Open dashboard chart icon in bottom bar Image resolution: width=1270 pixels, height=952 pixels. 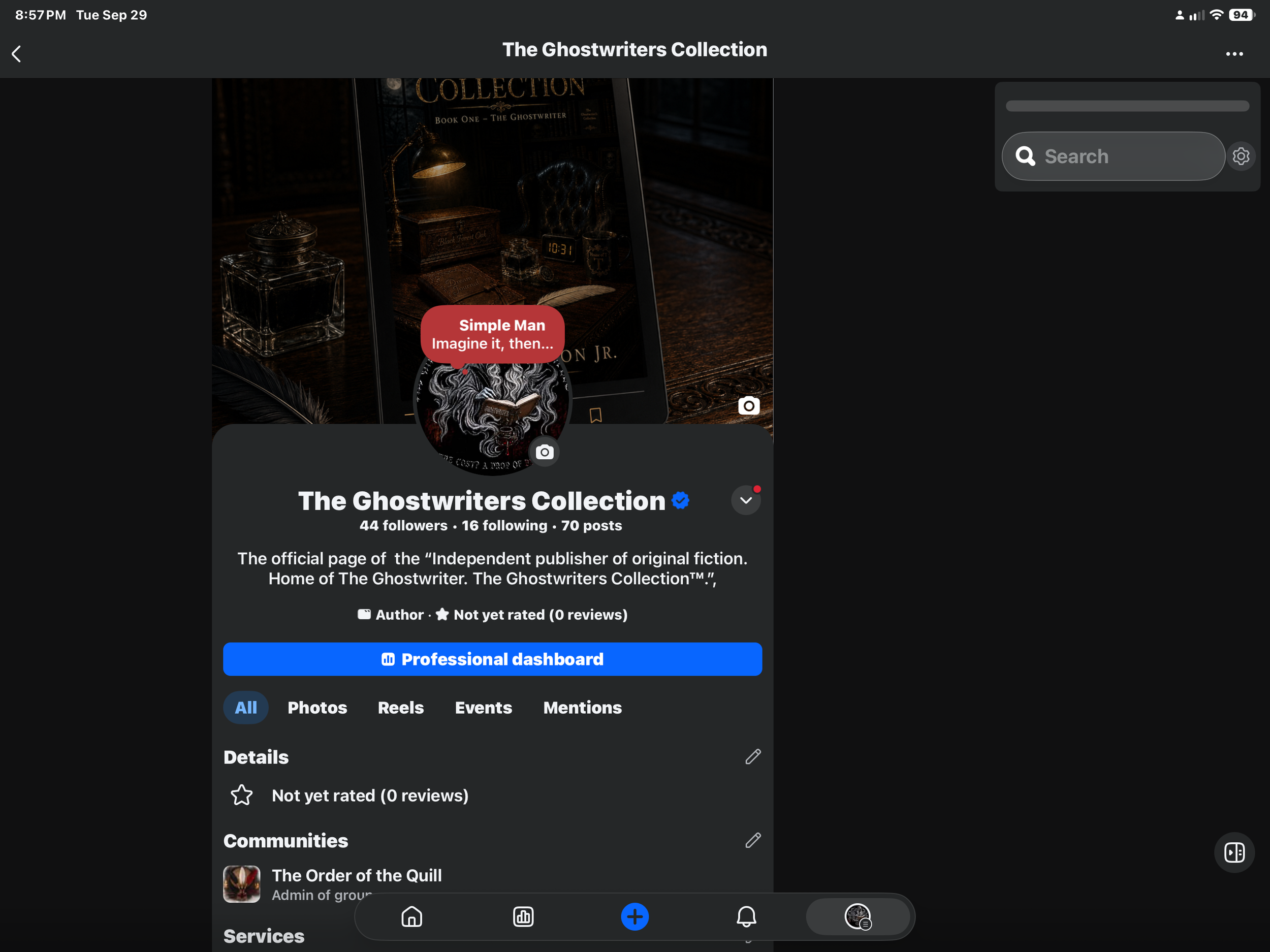(523, 917)
